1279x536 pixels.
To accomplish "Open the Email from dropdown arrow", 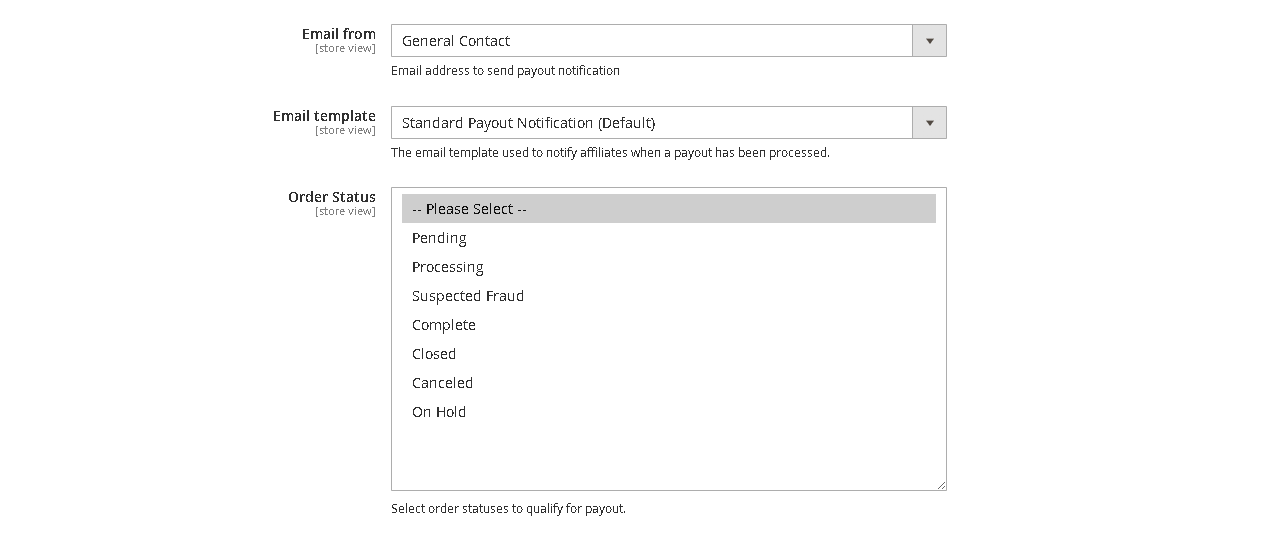I will pyautogui.click(x=929, y=41).
